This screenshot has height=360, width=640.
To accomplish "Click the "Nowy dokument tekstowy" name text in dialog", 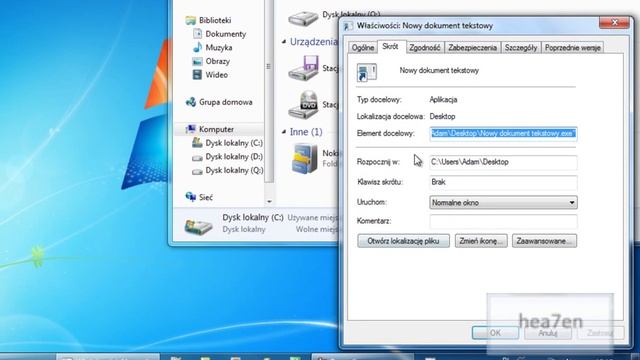I will pos(439,70).
